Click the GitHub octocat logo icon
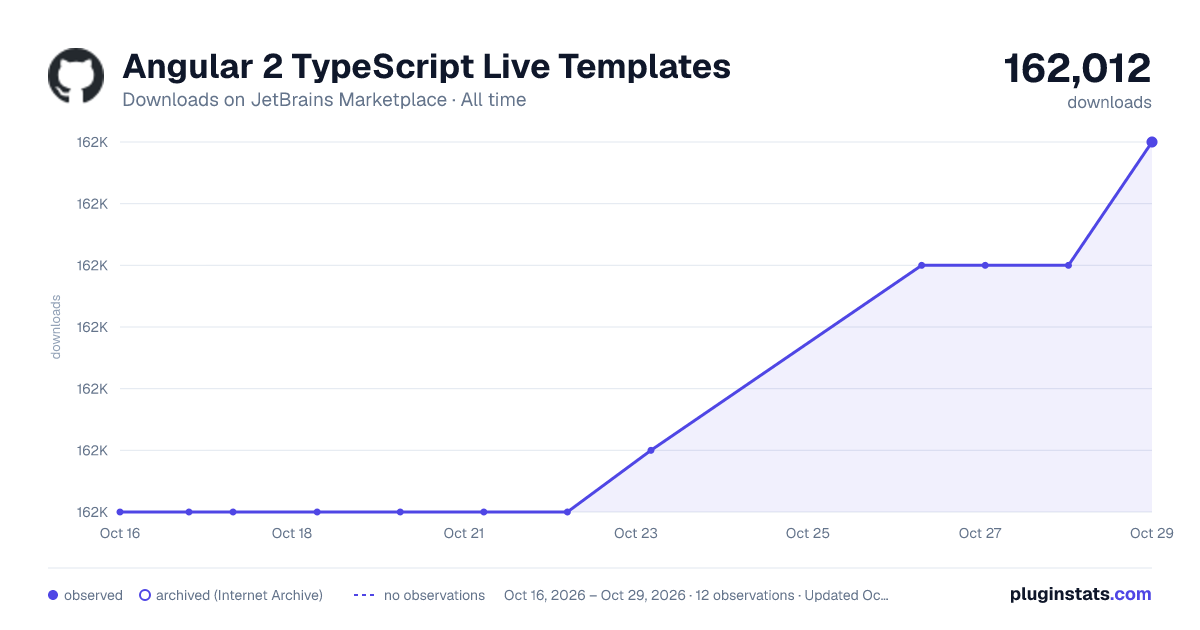Screen dimensions: 1200x630 76,76
